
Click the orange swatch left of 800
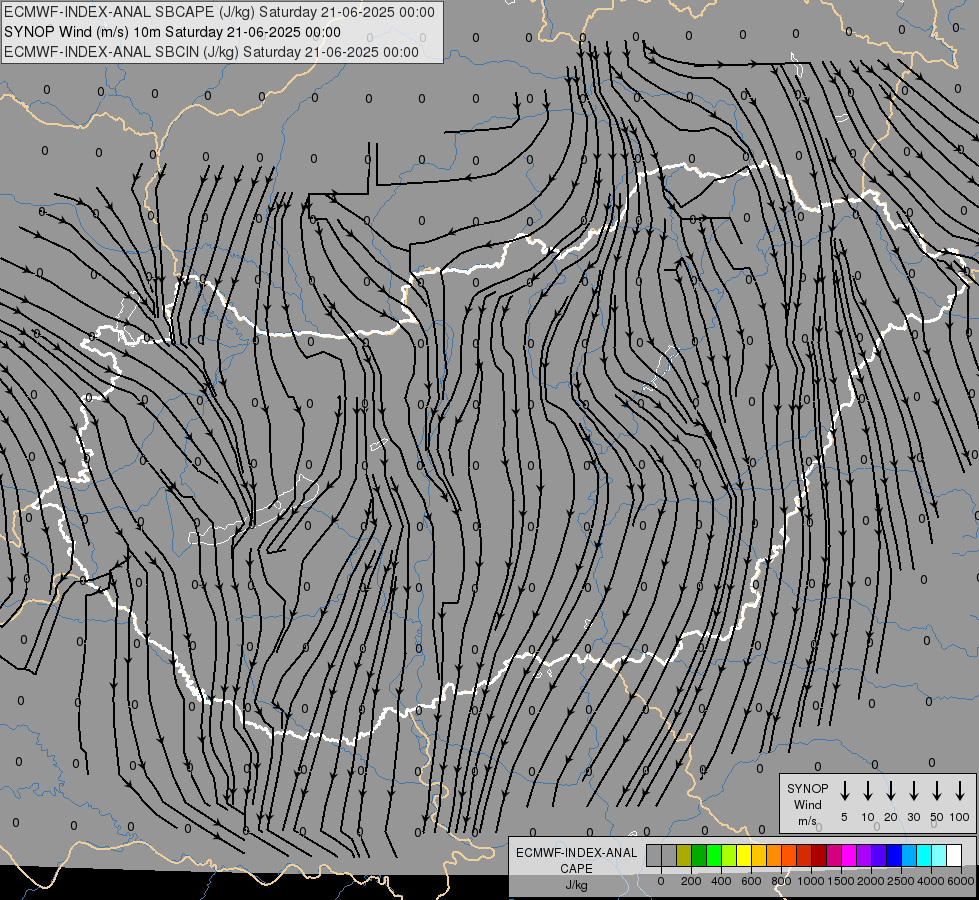pos(774,855)
